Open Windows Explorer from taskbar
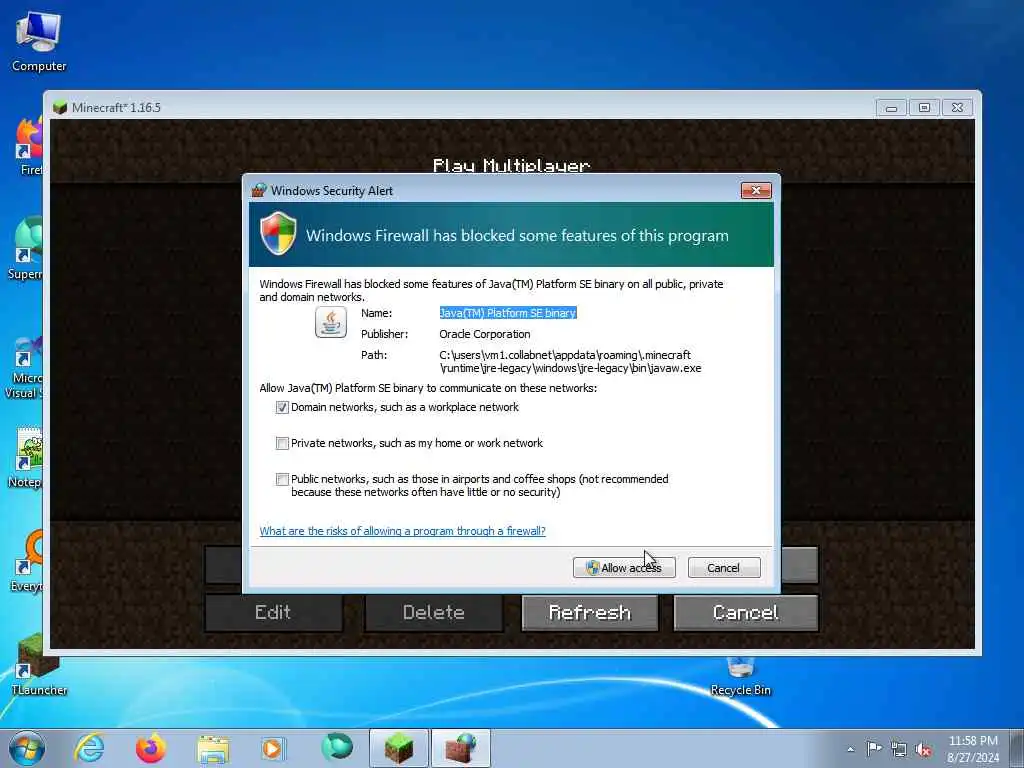 click(x=213, y=749)
